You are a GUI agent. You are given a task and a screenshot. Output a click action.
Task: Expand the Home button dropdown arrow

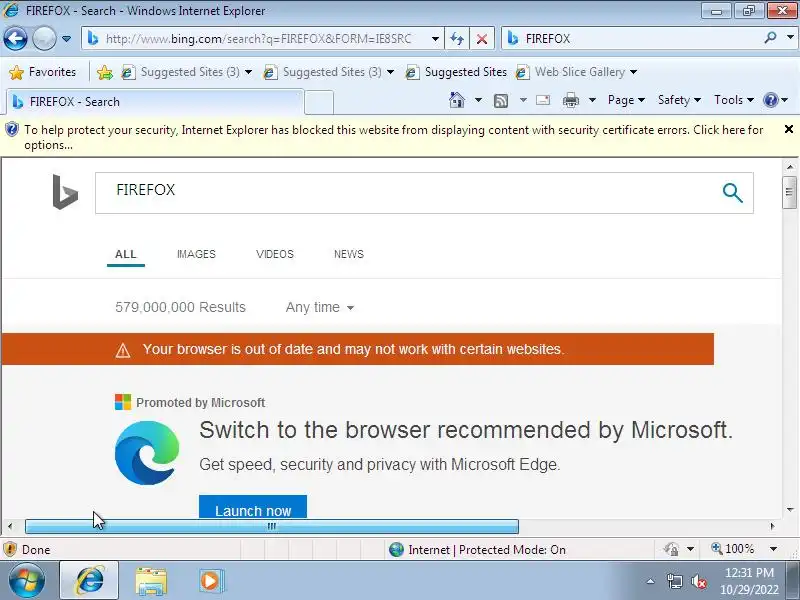pos(478,100)
